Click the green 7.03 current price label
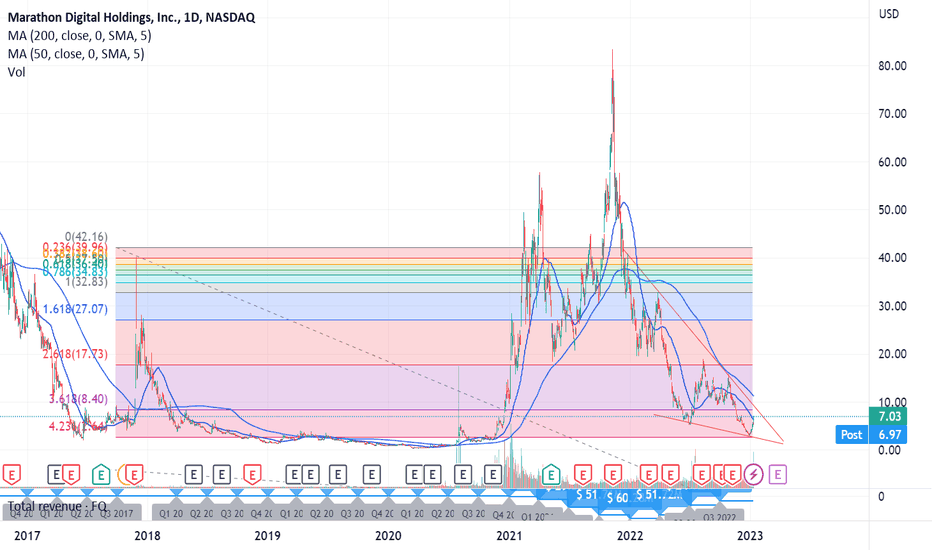 point(889,417)
